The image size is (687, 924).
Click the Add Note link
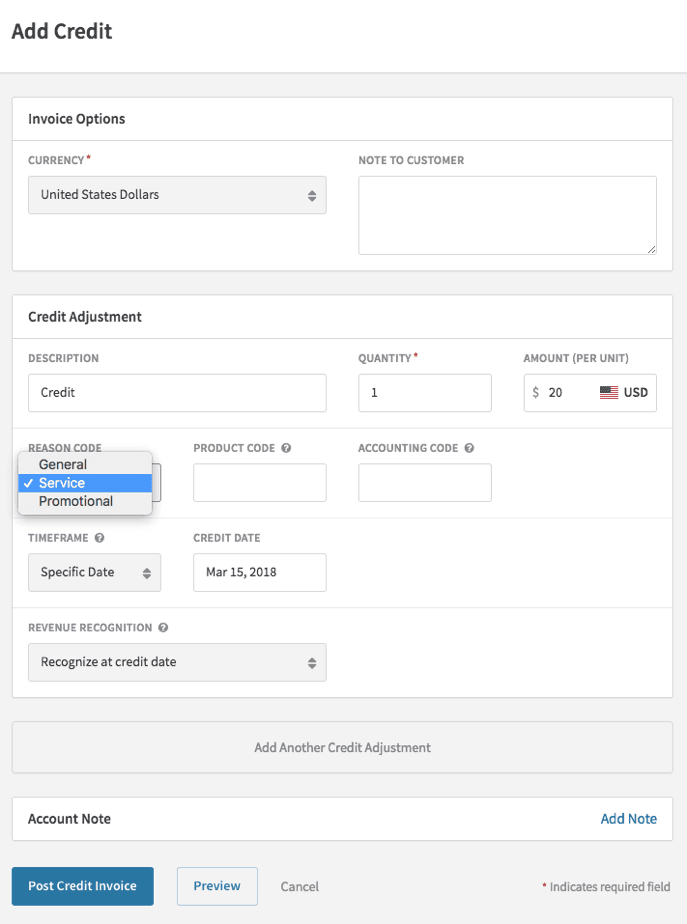click(x=629, y=819)
